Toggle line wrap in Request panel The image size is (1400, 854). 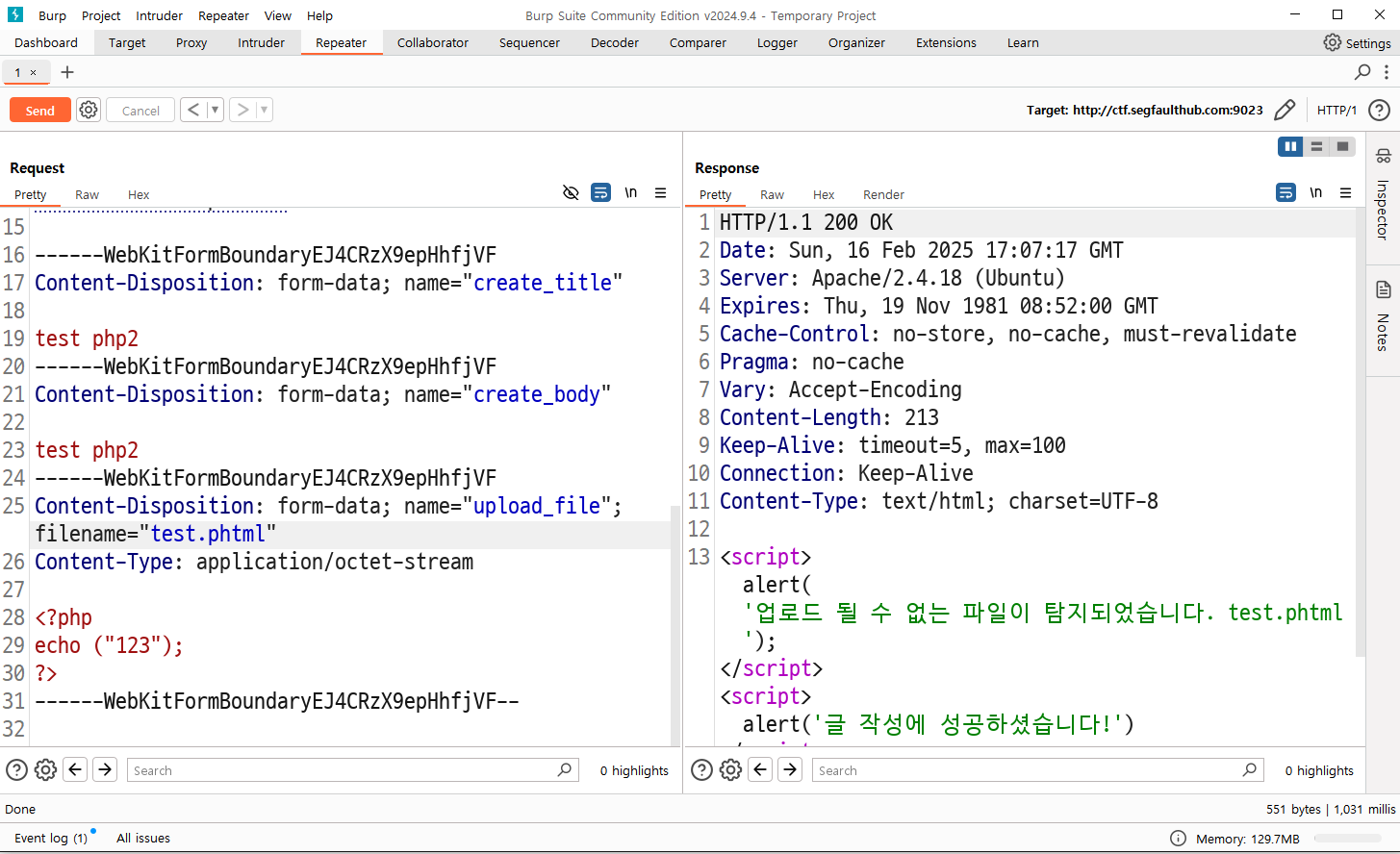coord(600,192)
